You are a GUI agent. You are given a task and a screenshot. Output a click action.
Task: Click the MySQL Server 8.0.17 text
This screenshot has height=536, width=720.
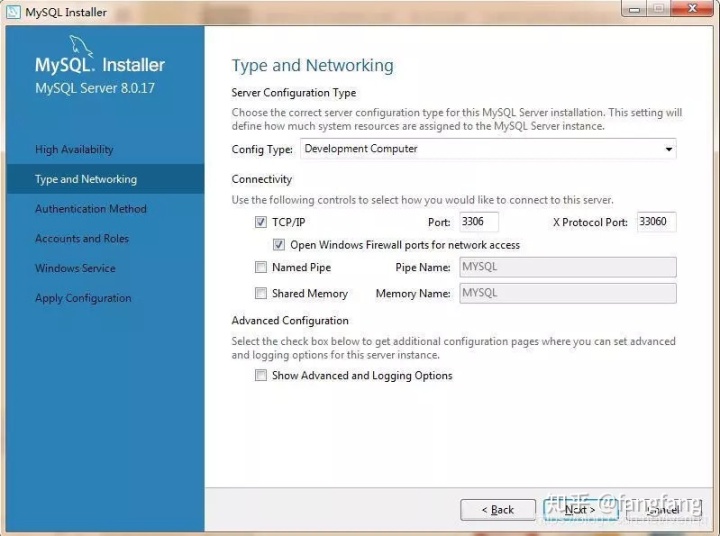95,88
